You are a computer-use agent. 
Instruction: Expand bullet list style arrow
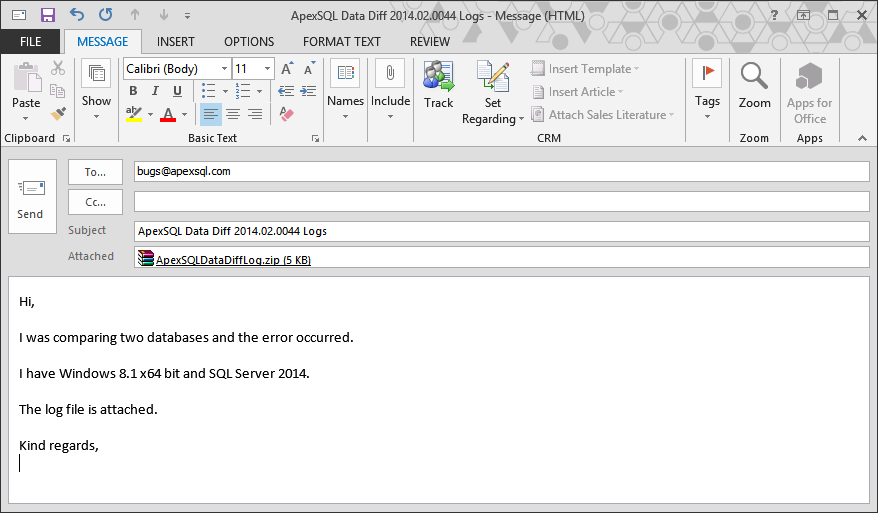coord(226,91)
